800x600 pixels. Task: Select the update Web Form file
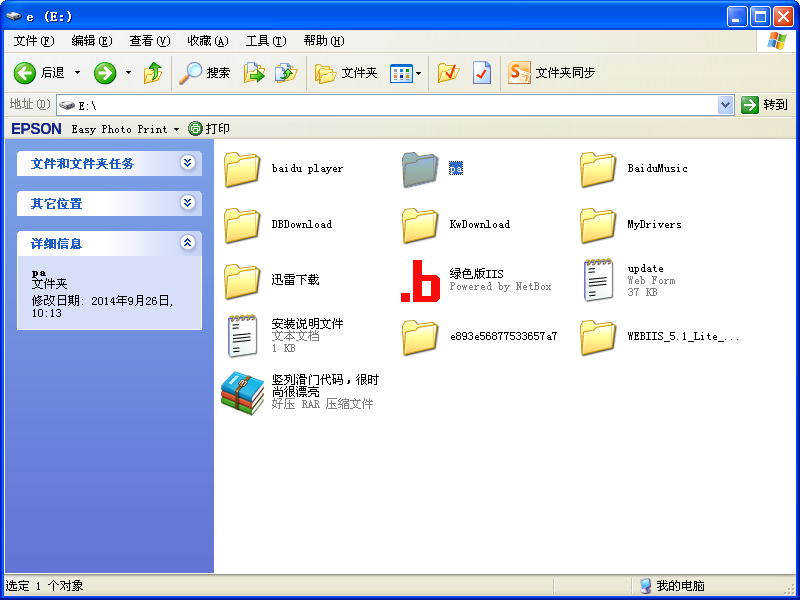[x=599, y=280]
